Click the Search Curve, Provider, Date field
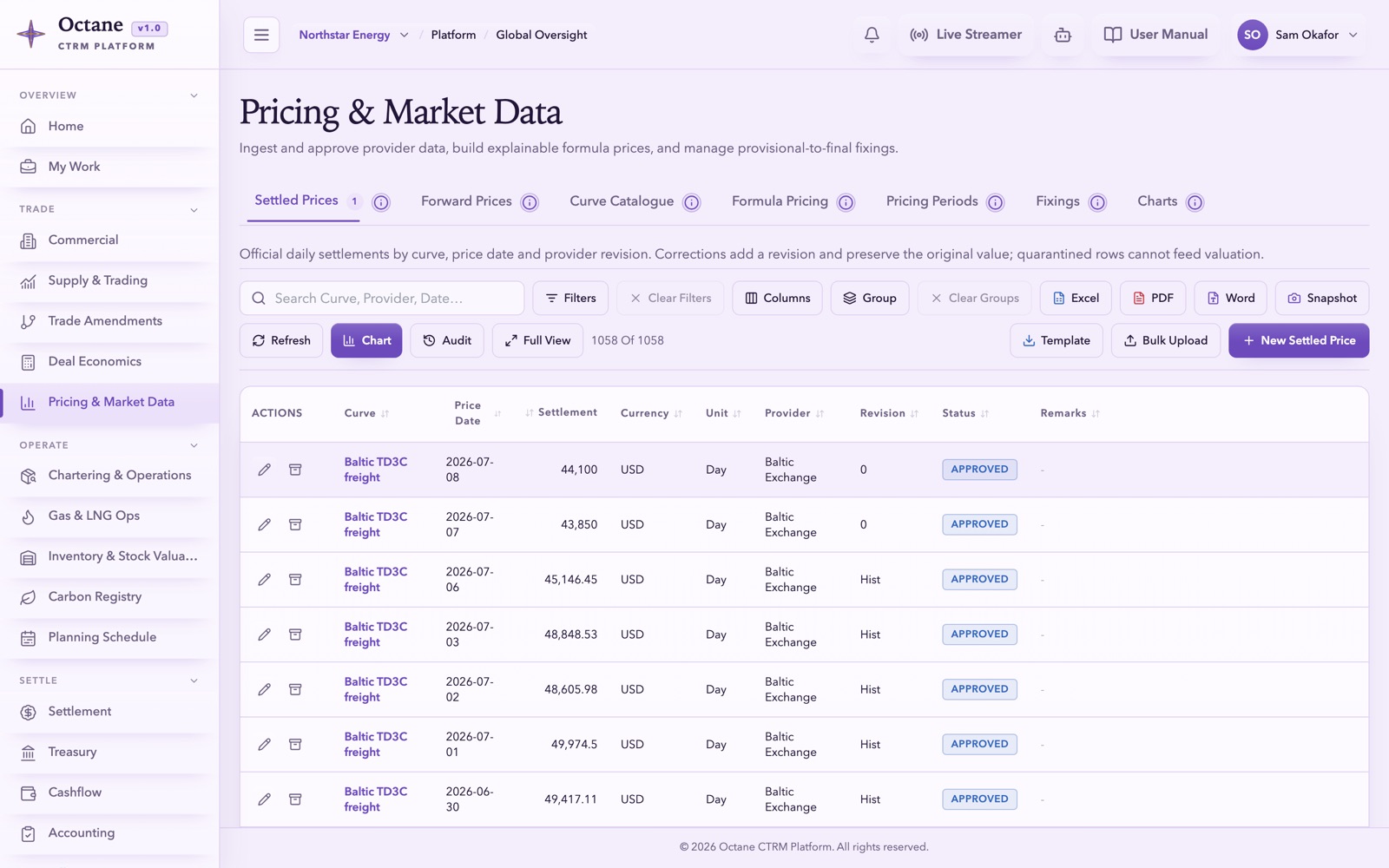 382,298
